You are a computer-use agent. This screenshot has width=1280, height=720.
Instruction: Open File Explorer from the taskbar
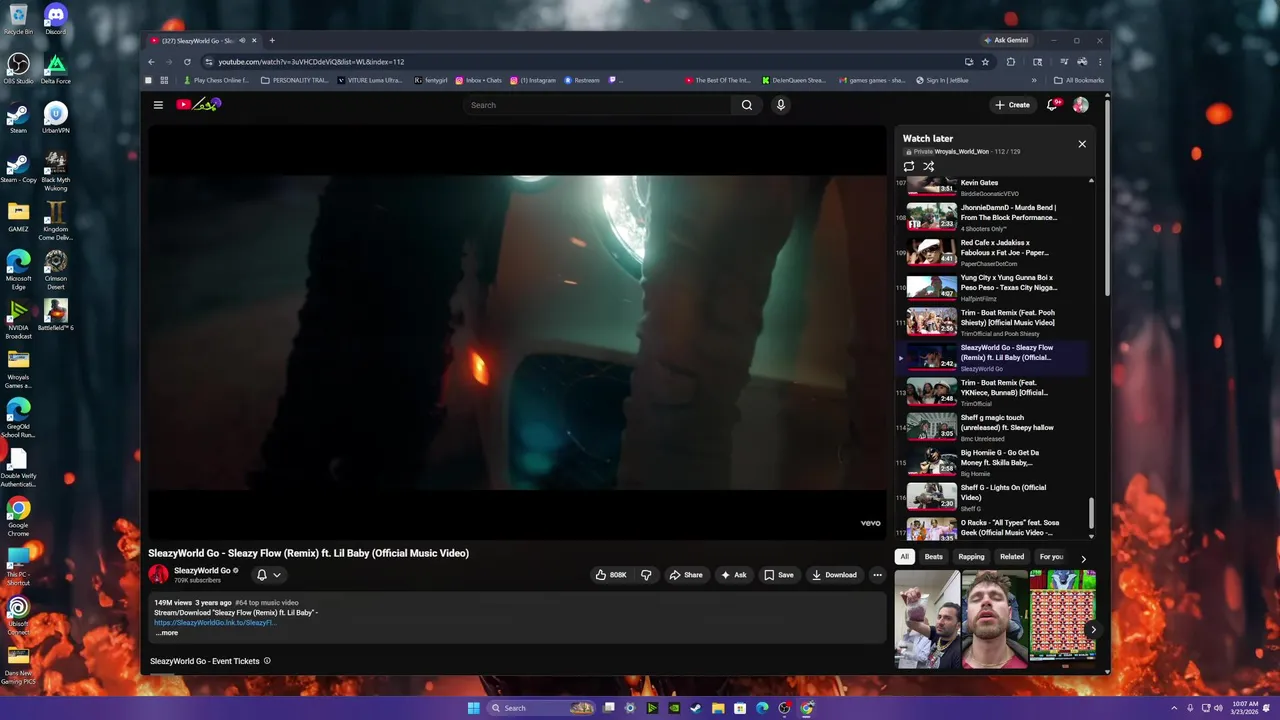point(718,708)
